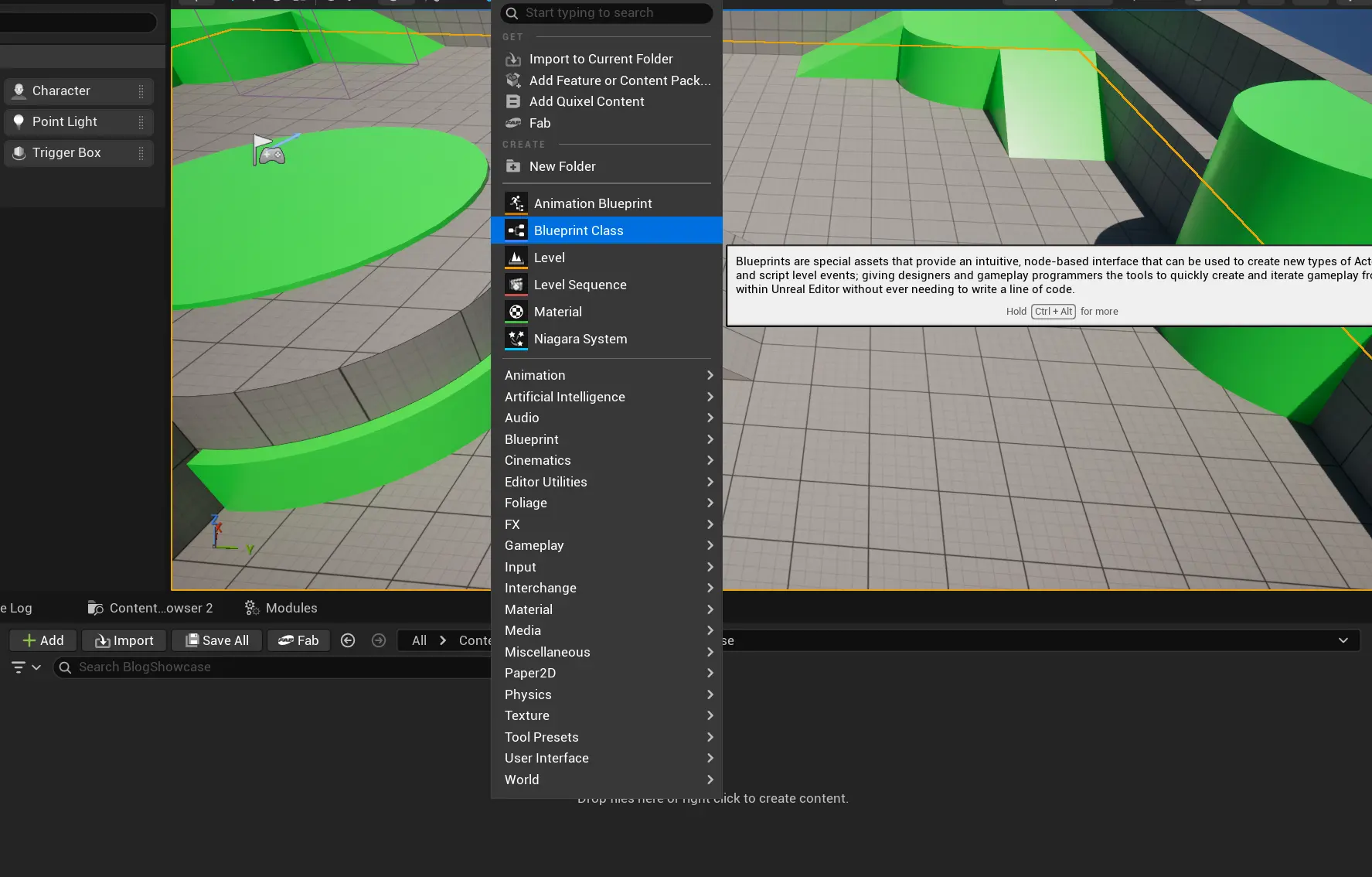Click the search icon in Search BlogShowcase
Viewport: 1372px width, 877px height.
tap(65, 667)
